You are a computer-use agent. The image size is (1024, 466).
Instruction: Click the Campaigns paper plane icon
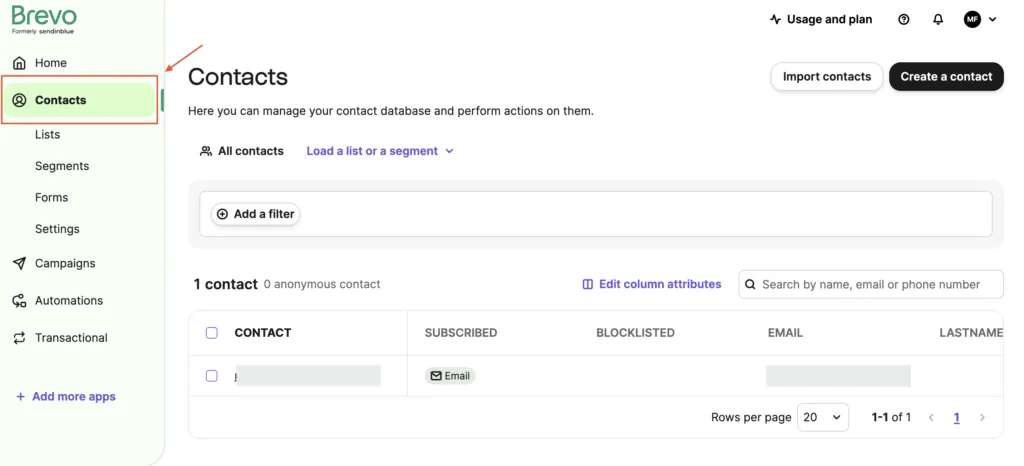(x=20, y=263)
